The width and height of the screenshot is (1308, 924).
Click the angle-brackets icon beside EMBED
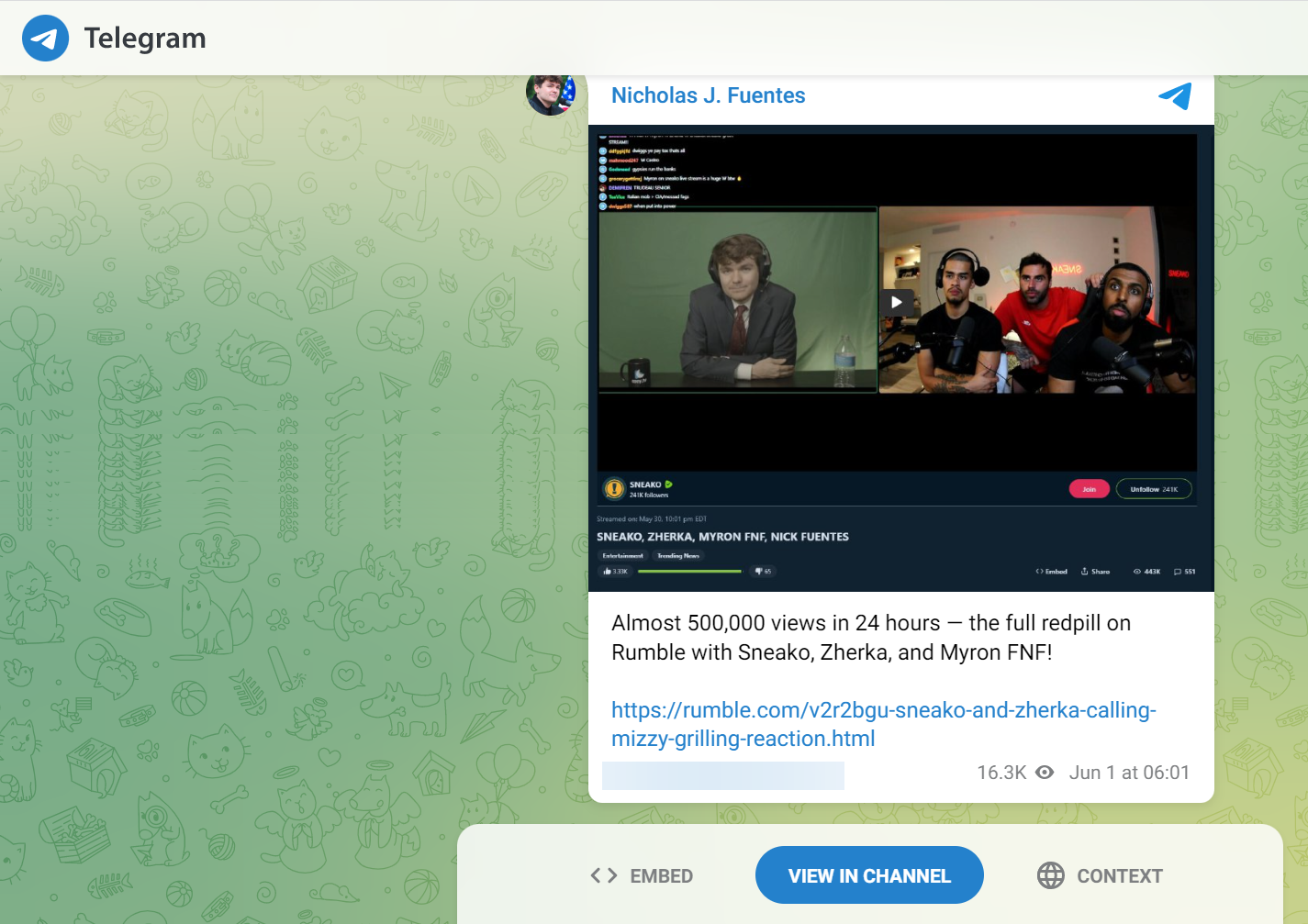pos(603,875)
